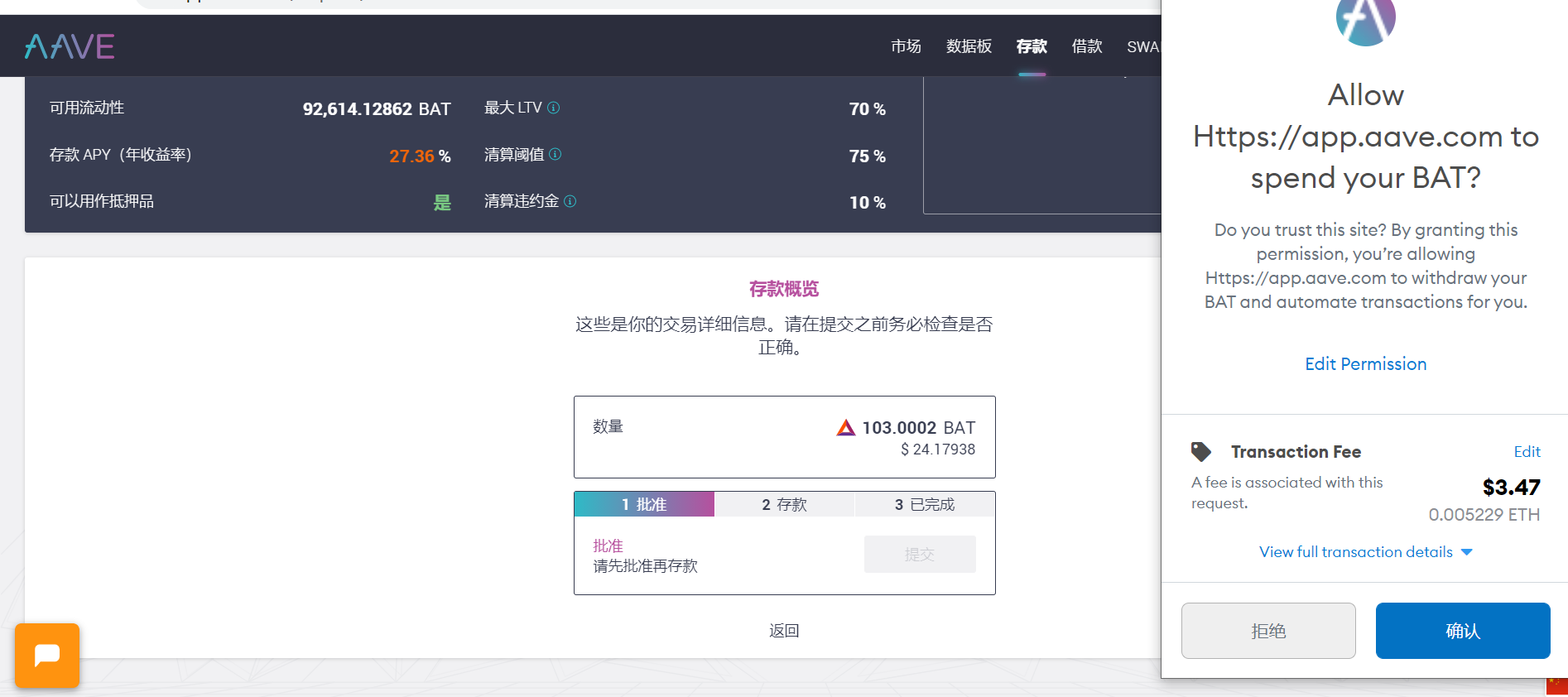Open the 借款 nav tab
The image size is (1568, 697).
click(1087, 46)
